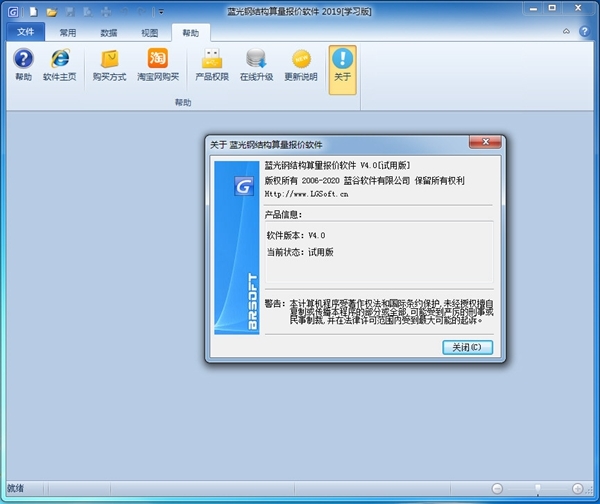
Task: Open file via yellow folder icon
Action: tap(52, 12)
